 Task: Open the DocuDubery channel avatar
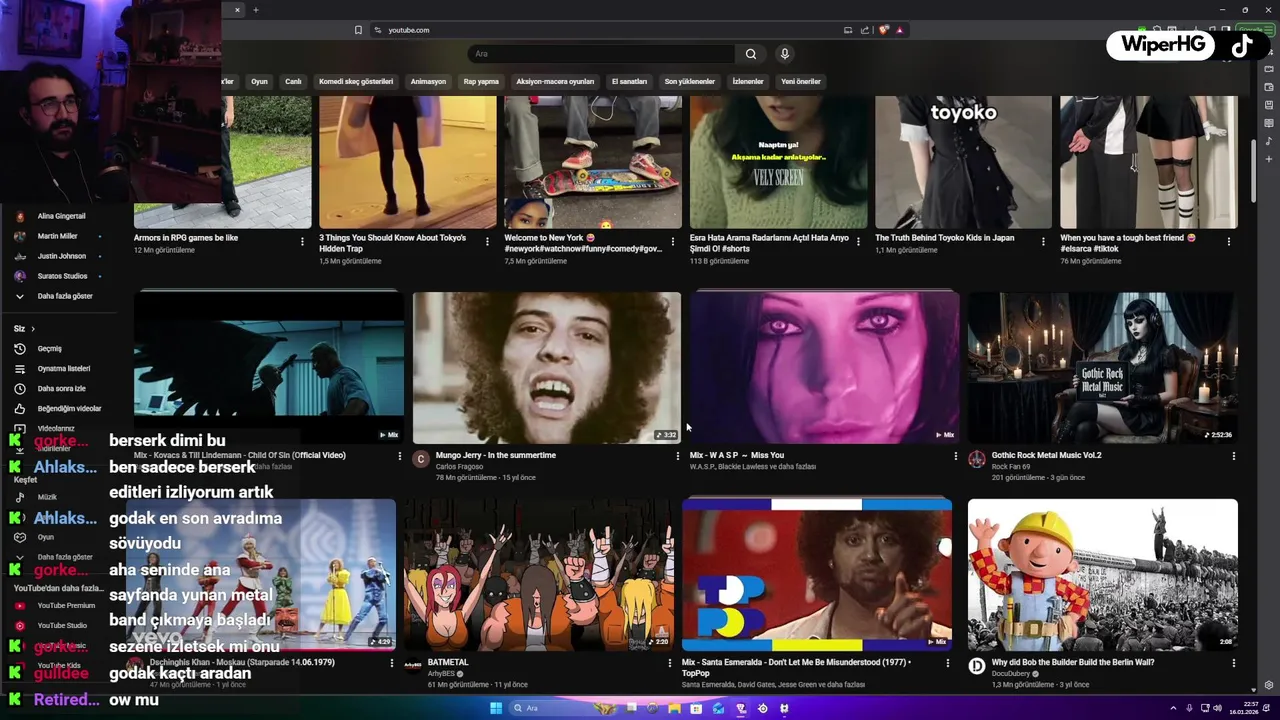pos(977,666)
